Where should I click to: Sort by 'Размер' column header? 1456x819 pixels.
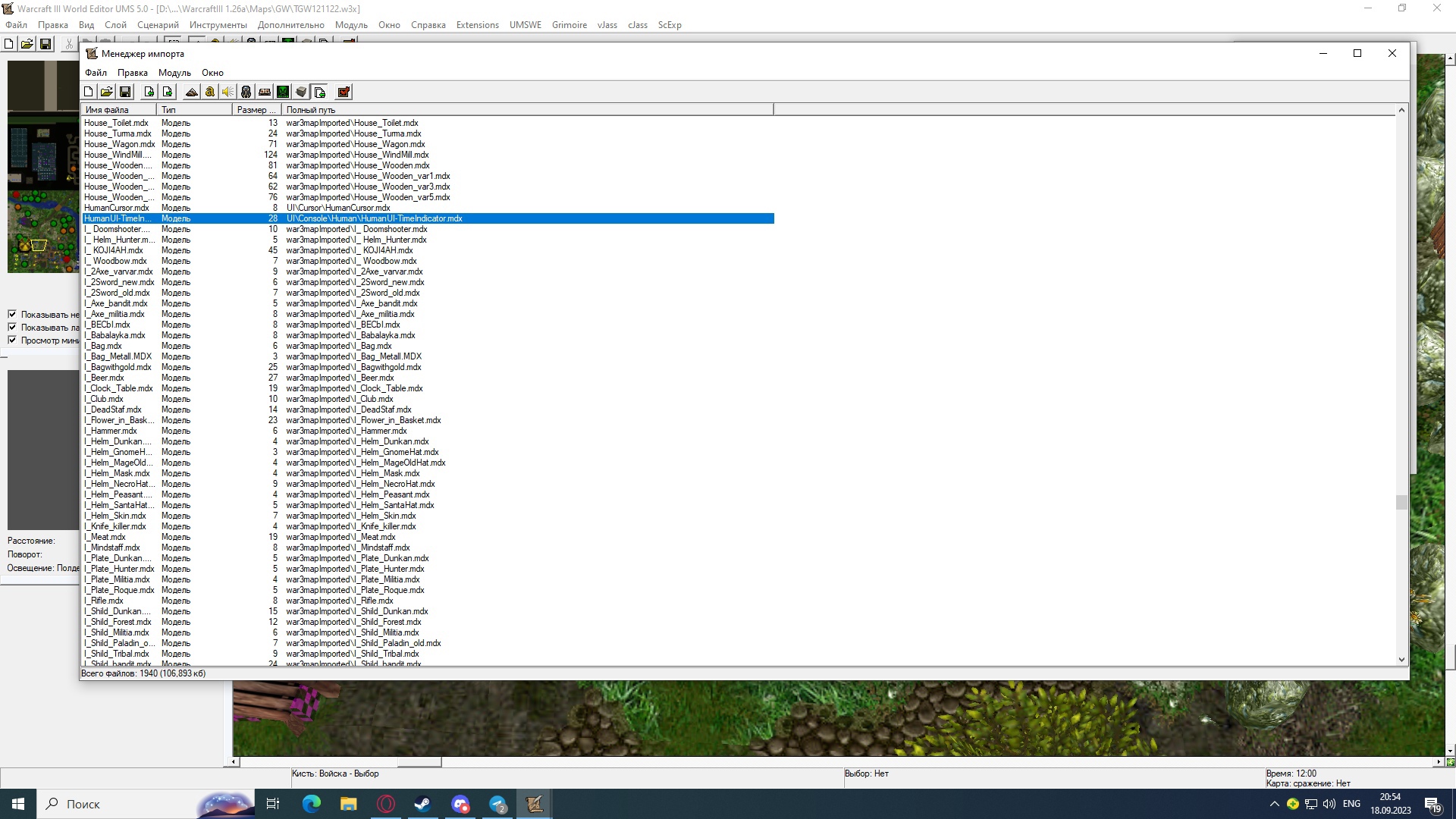pos(257,110)
